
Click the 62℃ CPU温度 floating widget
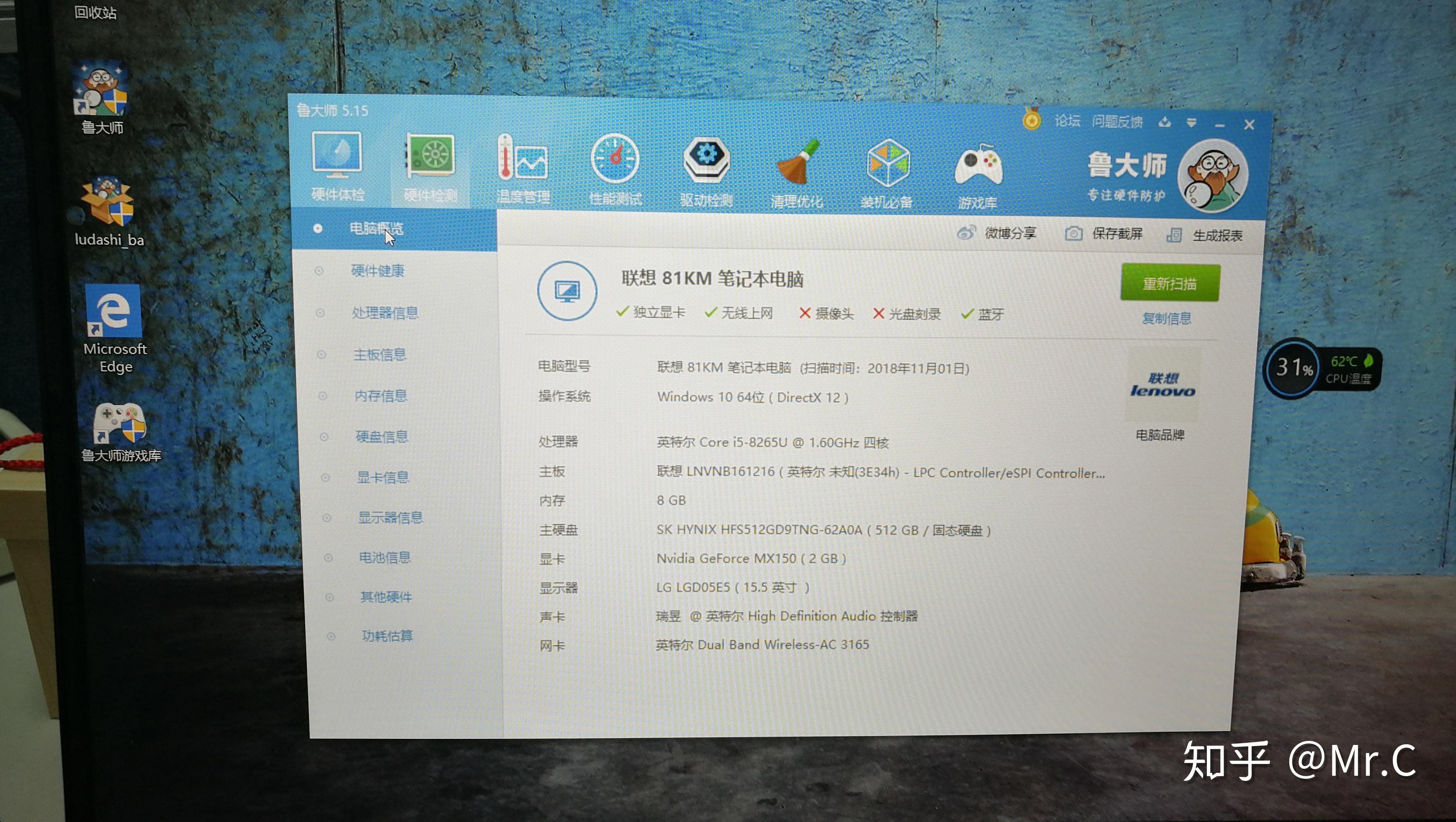point(1350,369)
